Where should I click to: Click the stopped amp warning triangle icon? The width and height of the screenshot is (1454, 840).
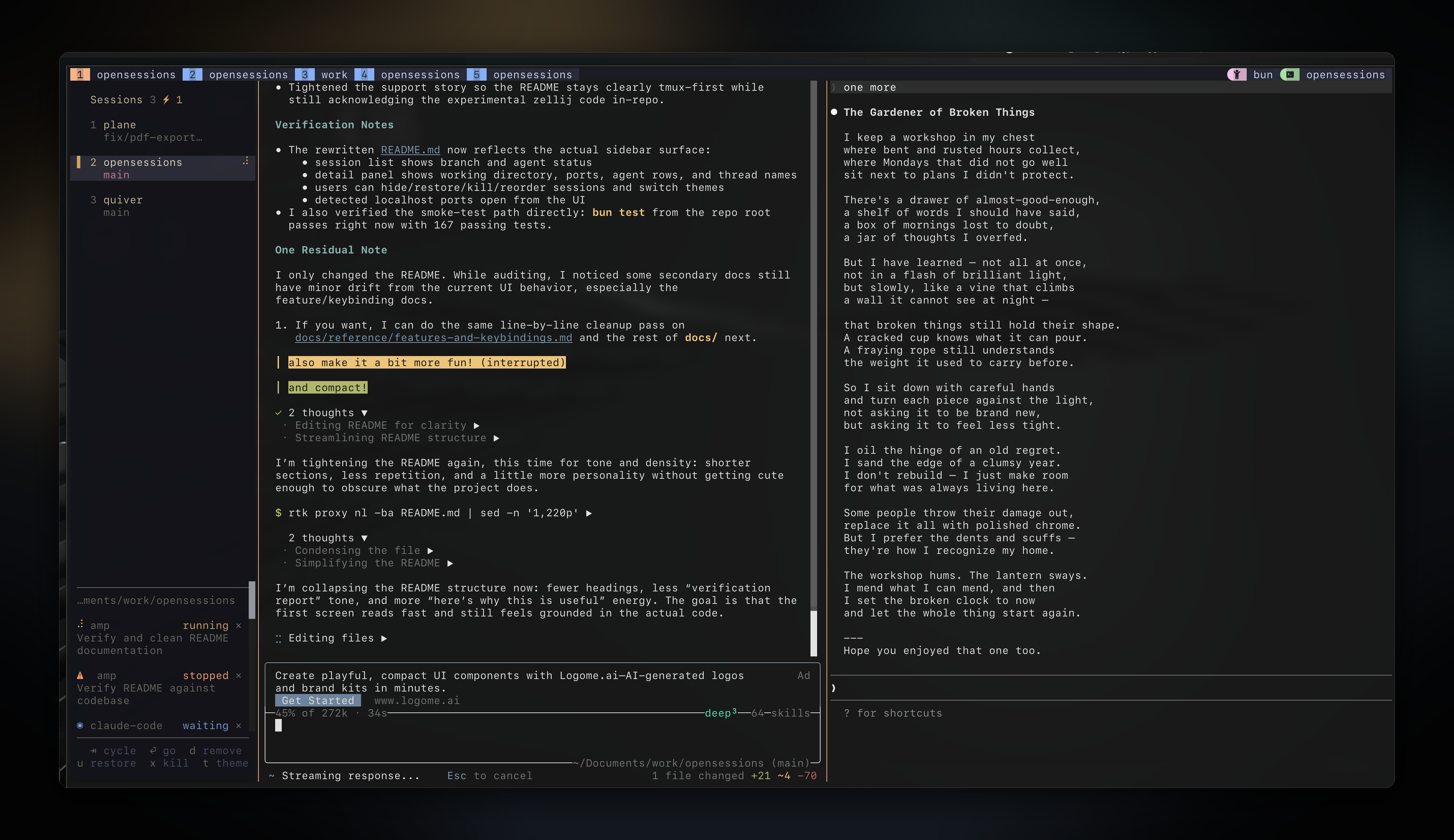click(80, 675)
